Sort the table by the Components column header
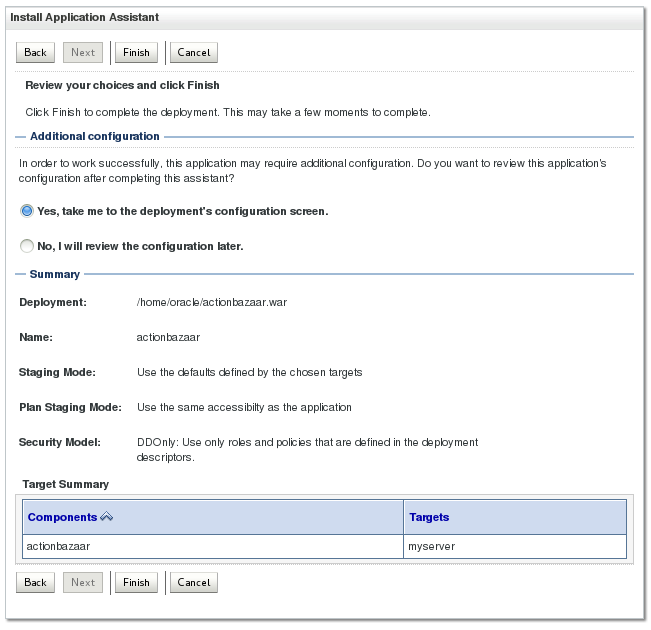651x630 pixels. click(x=62, y=517)
